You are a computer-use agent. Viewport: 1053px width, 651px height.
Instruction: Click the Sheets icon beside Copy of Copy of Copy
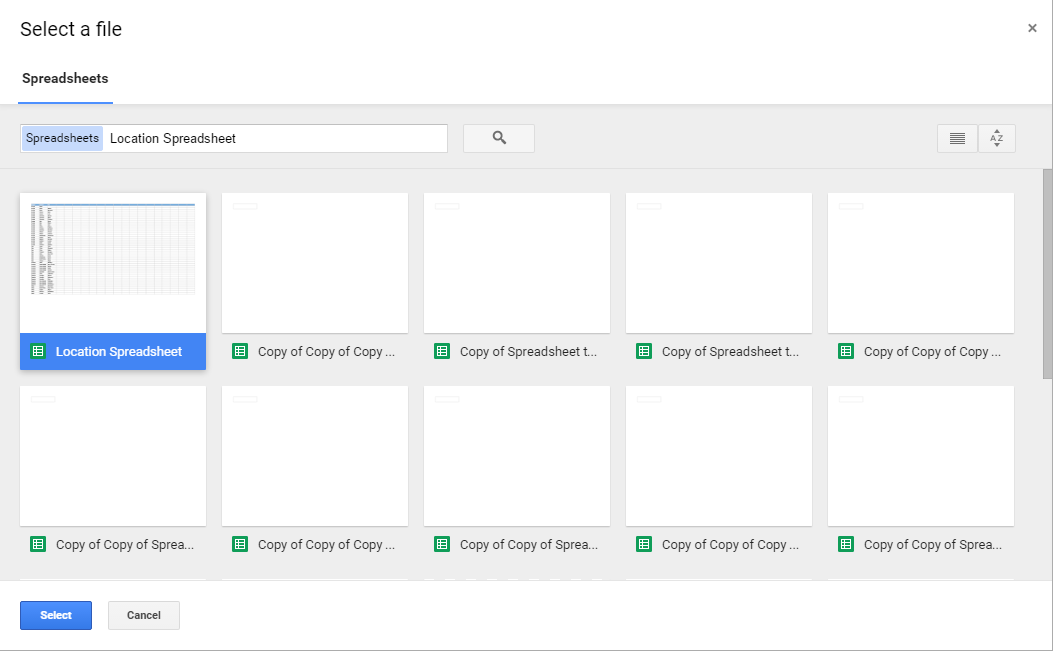tap(239, 351)
